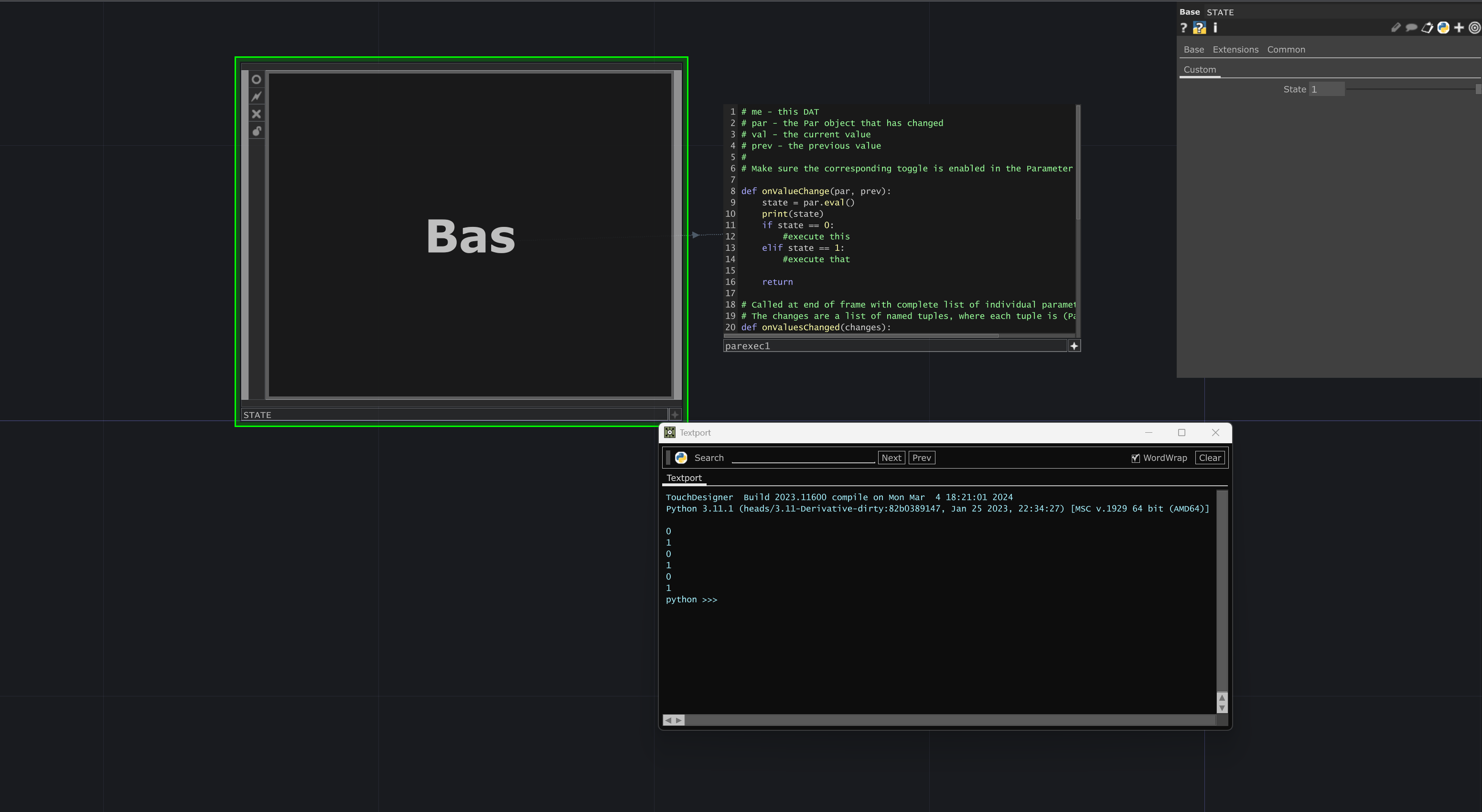Click the plus icon in parameter toolbar
This screenshot has width=1482, height=812.
tap(1459, 28)
